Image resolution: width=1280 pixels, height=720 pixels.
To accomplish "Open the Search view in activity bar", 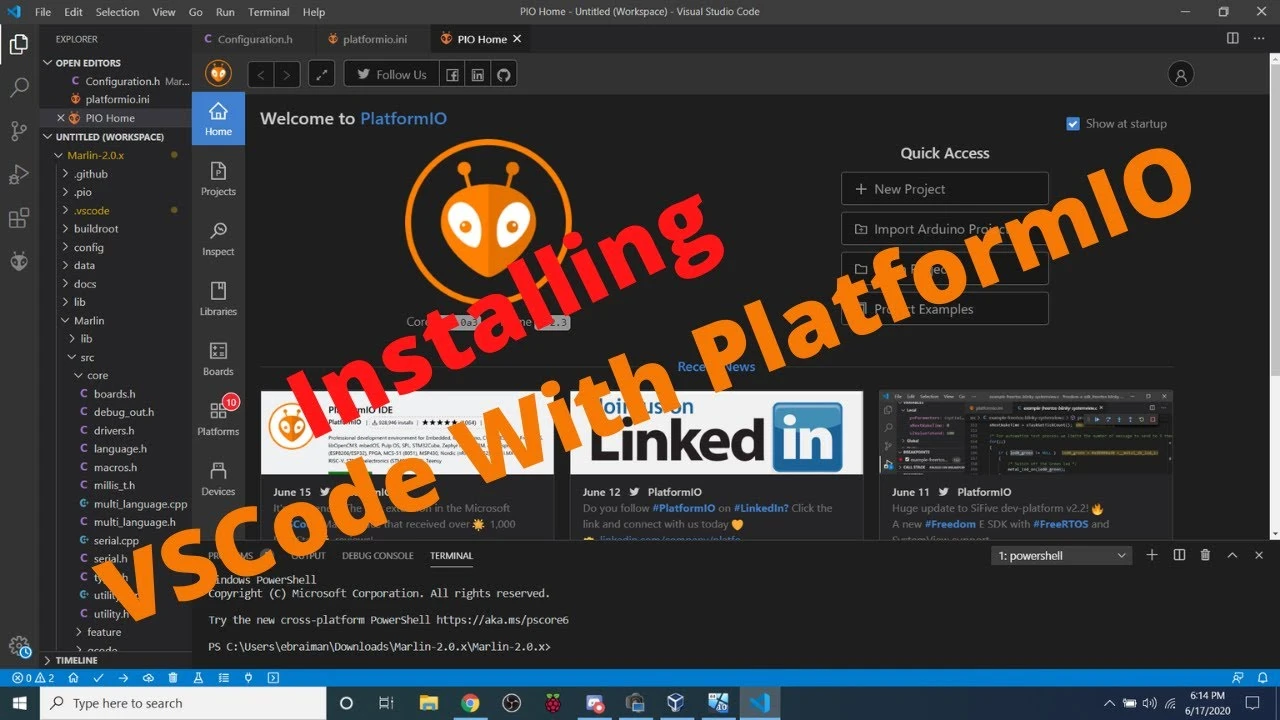I will click(x=19, y=88).
